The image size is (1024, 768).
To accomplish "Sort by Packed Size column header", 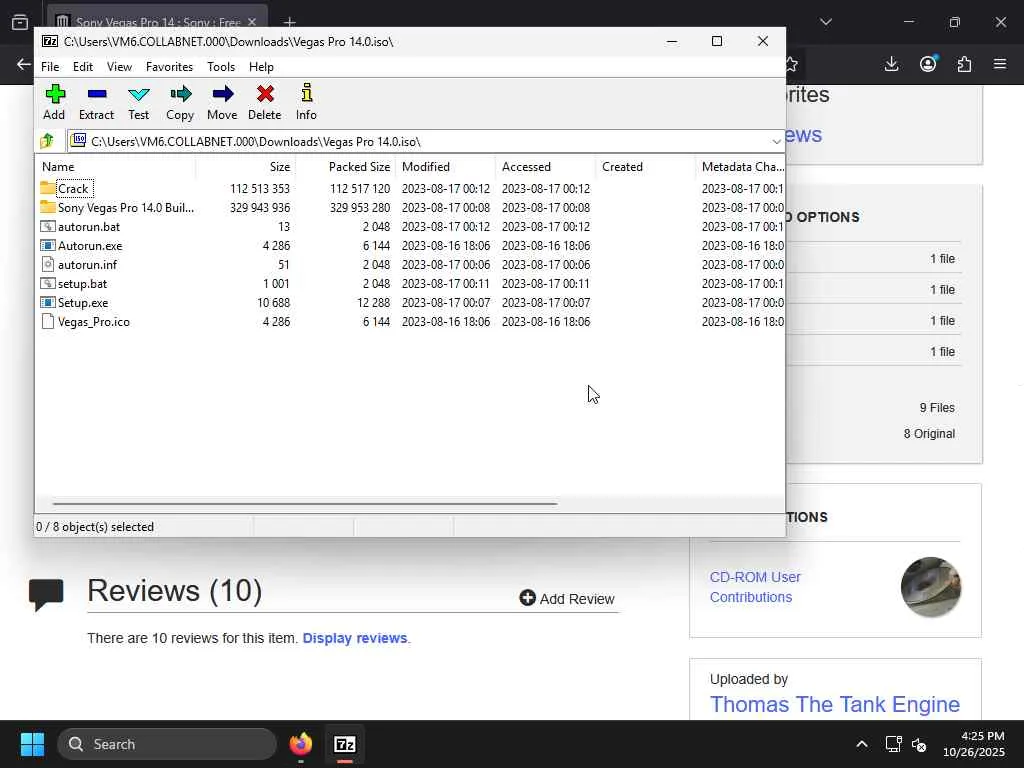I will [345, 167].
